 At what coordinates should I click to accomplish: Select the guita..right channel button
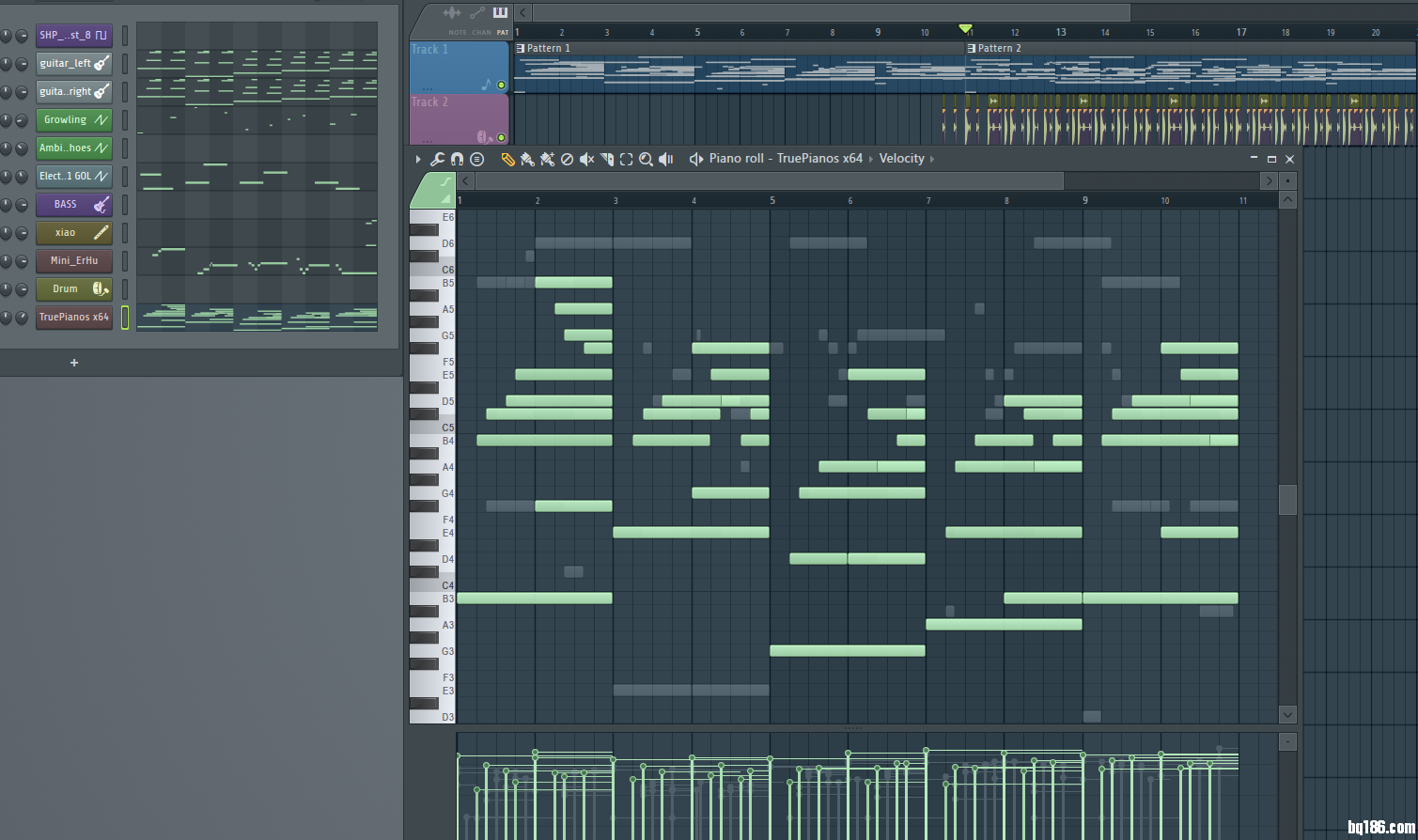click(74, 92)
